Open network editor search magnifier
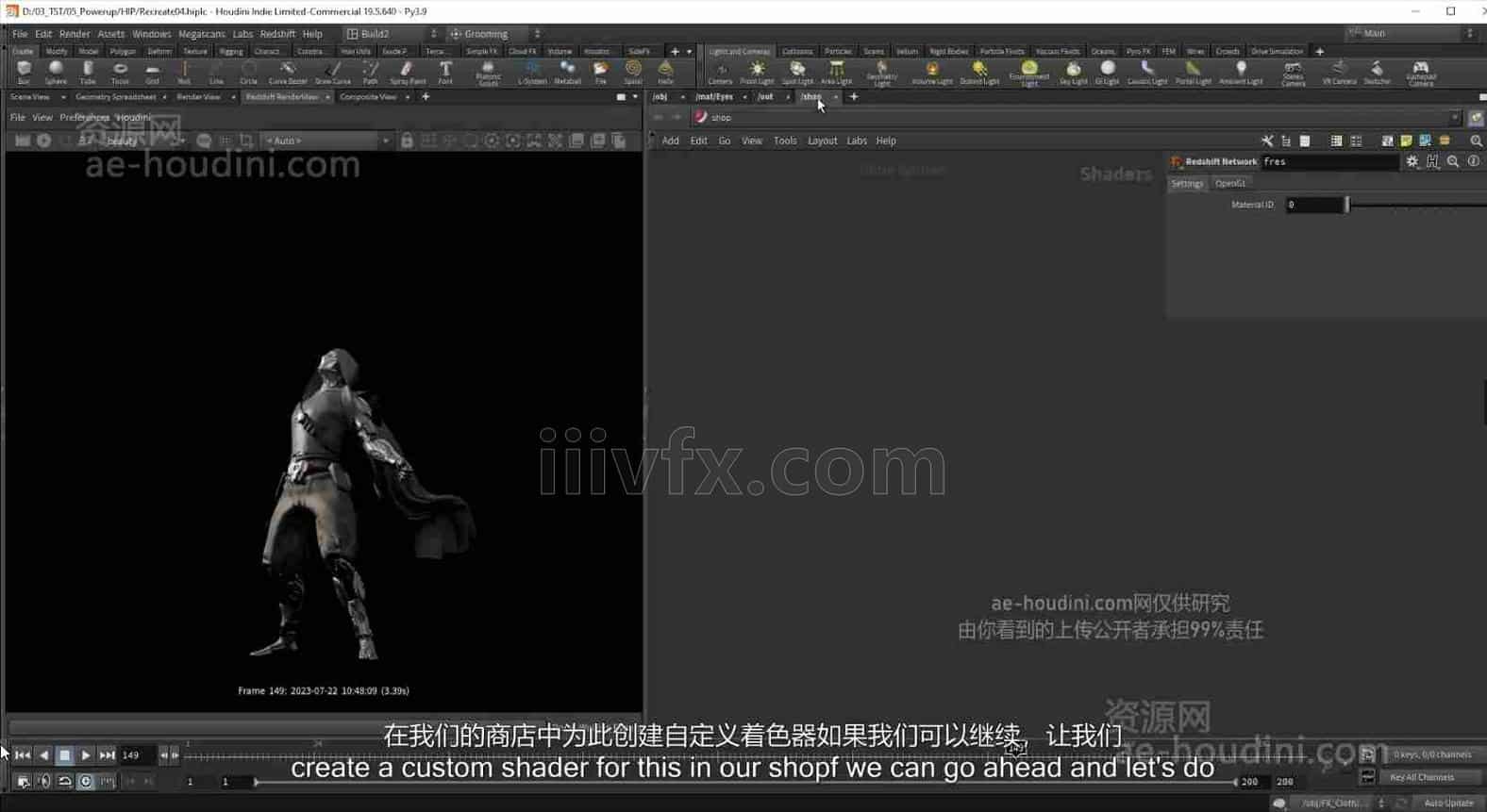The width and height of the screenshot is (1487, 812). [x=1476, y=141]
